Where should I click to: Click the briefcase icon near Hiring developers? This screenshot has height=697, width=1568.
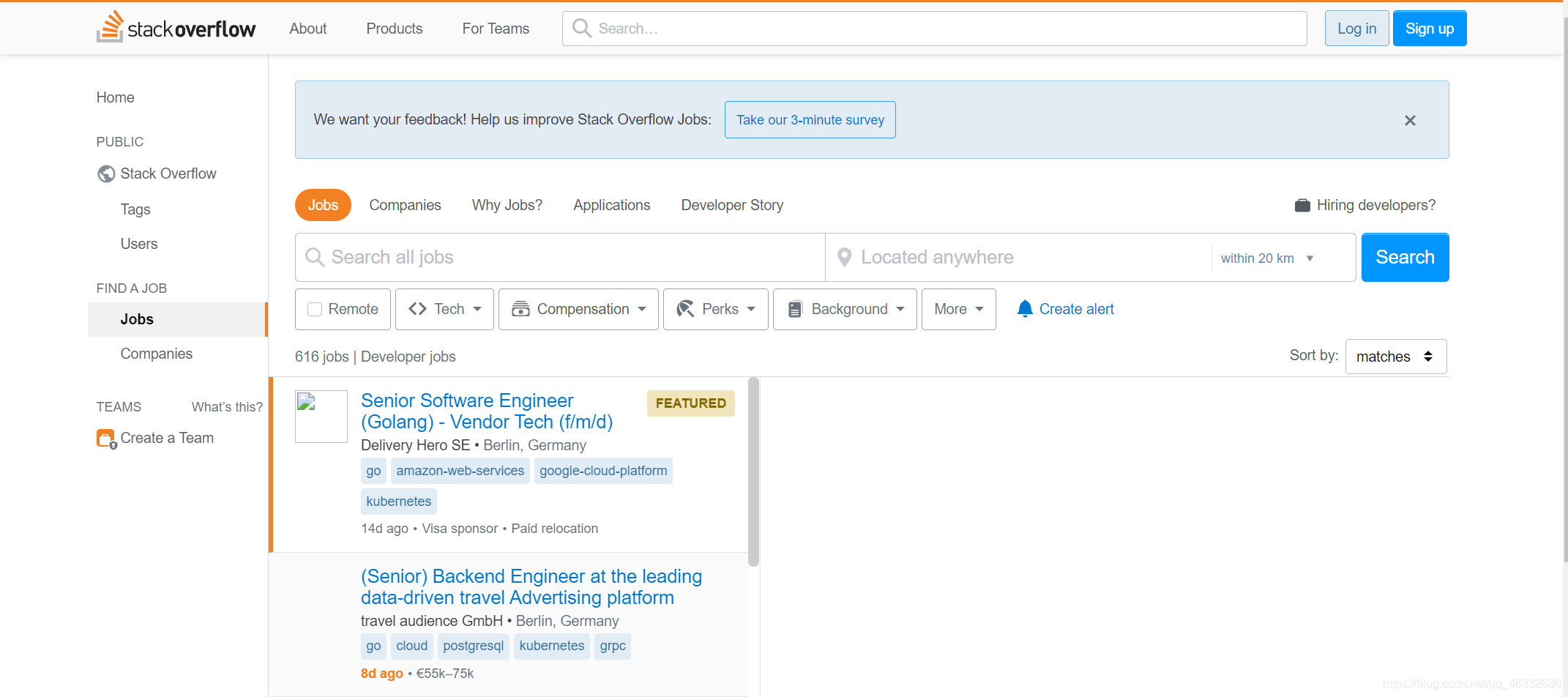pyautogui.click(x=1302, y=206)
